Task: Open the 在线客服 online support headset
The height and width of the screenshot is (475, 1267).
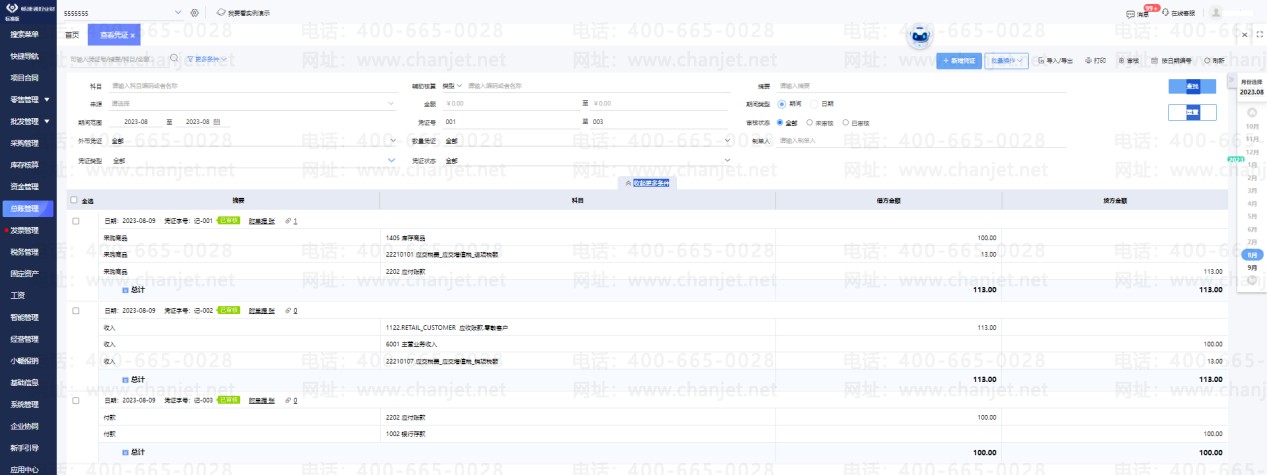Action: tap(1166, 14)
